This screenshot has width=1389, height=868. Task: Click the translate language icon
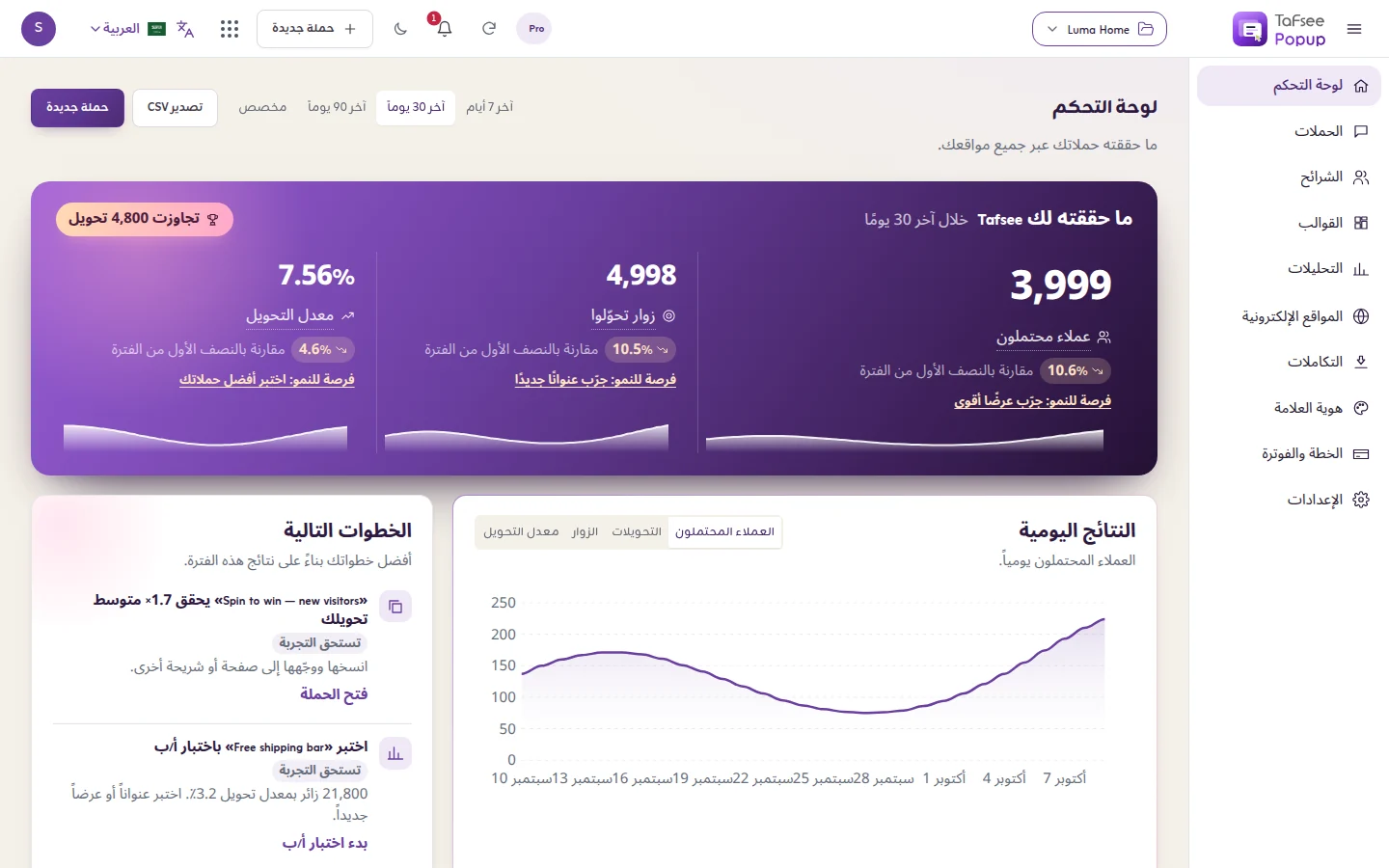pos(185,29)
